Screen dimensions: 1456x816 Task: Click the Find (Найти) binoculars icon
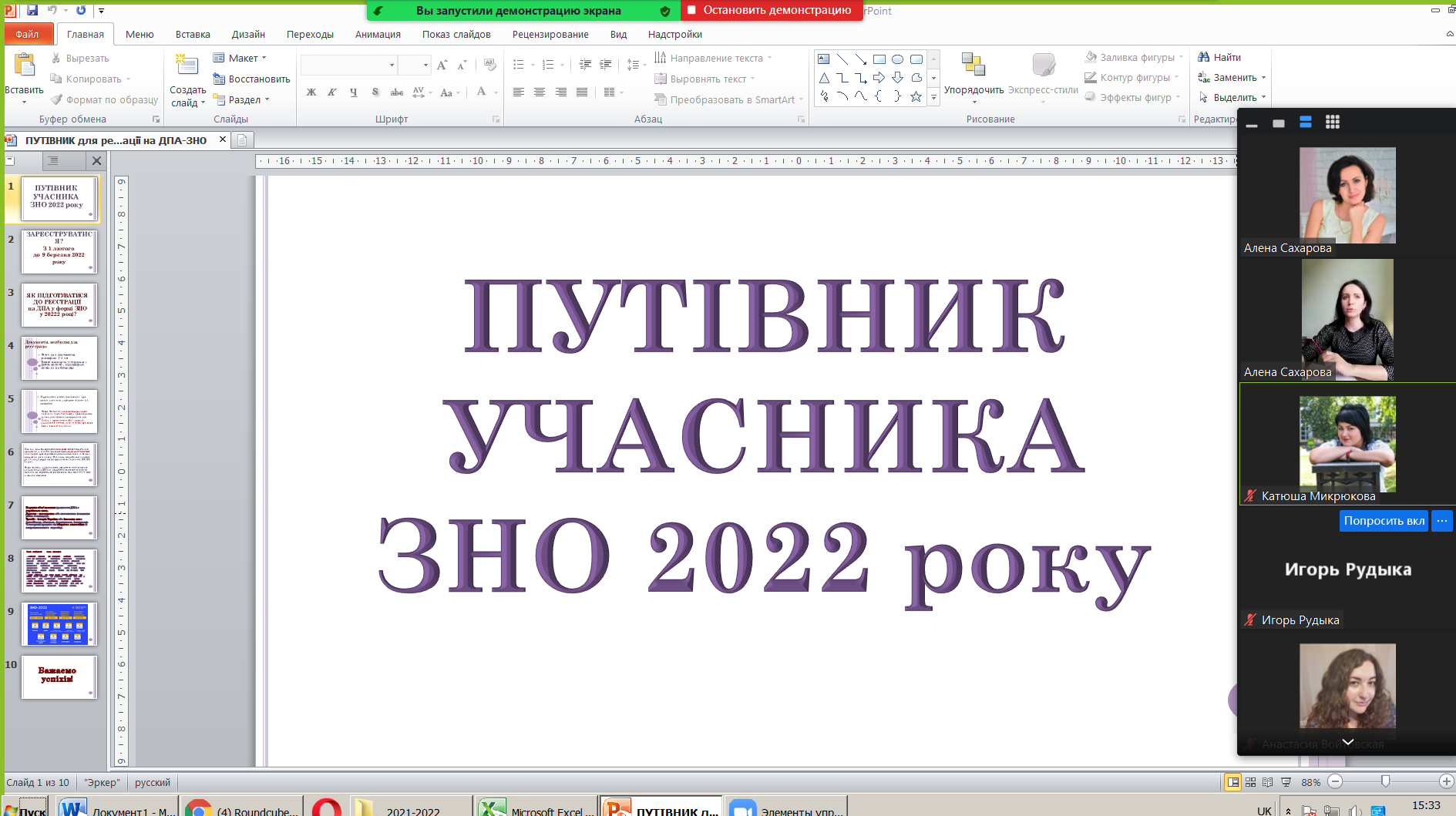pyautogui.click(x=1204, y=57)
